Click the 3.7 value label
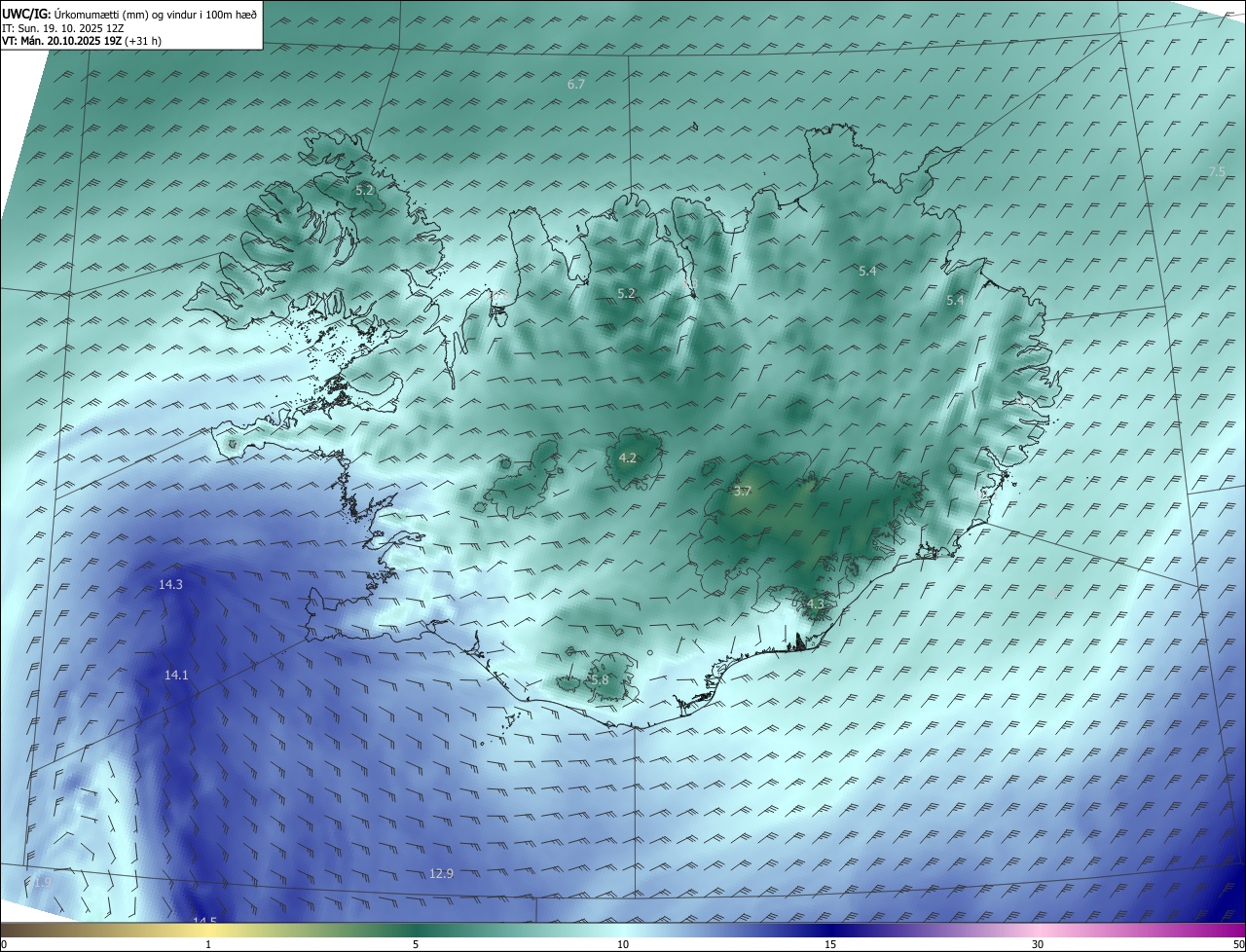Image resolution: width=1246 pixels, height=952 pixels. tap(742, 492)
